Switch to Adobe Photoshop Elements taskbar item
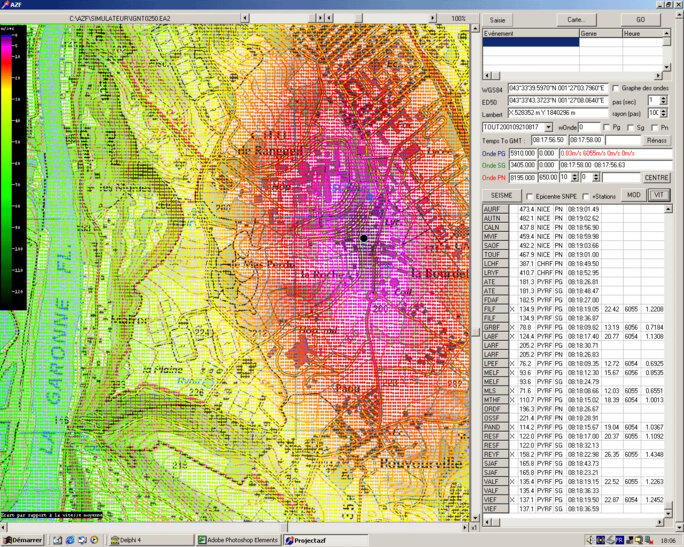Viewport: 684px width, 547px height. [x=238, y=539]
